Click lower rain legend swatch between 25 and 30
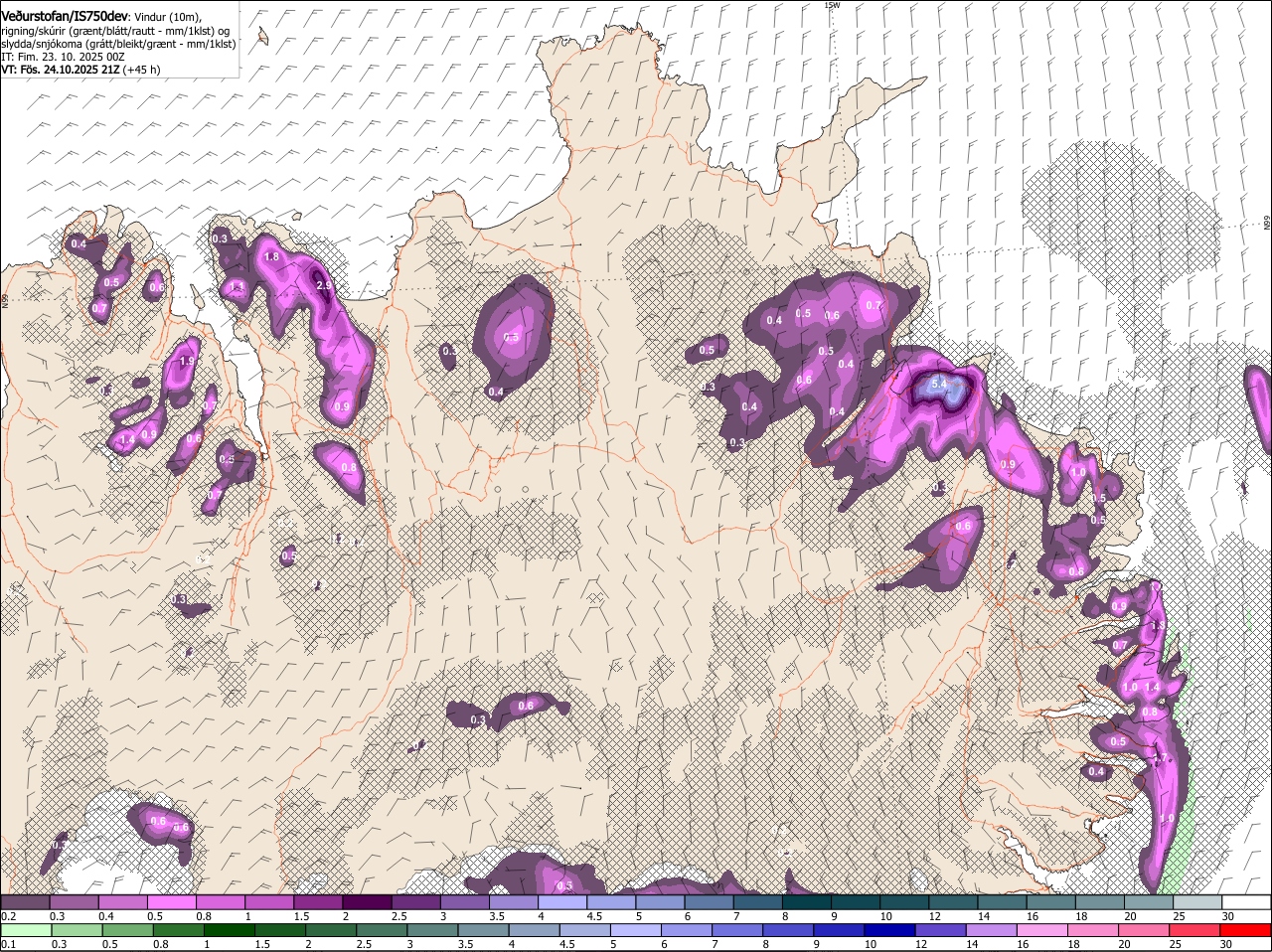 1196,930
